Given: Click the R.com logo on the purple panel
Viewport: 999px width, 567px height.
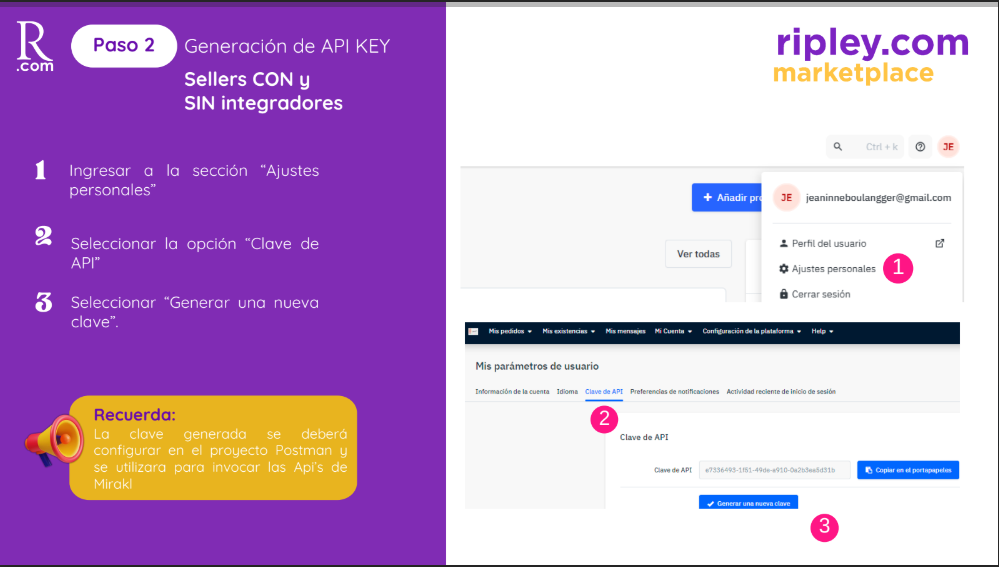Looking at the screenshot, I should coord(35,46).
